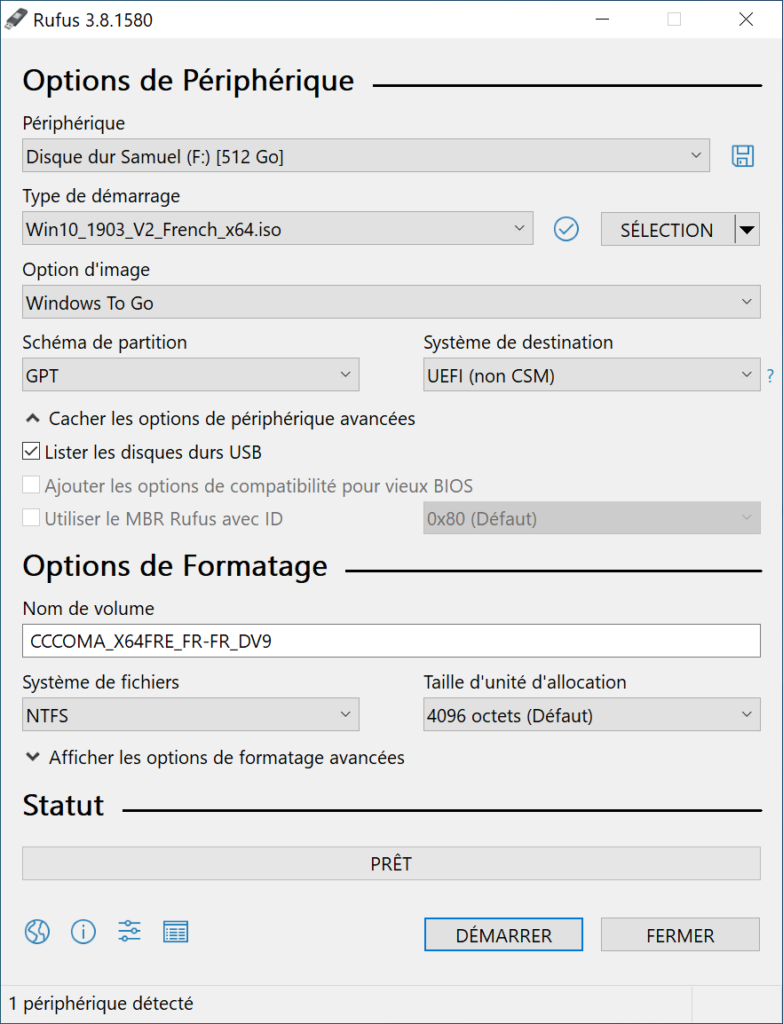Click the Rufus USB icon in title bar

pos(16,20)
